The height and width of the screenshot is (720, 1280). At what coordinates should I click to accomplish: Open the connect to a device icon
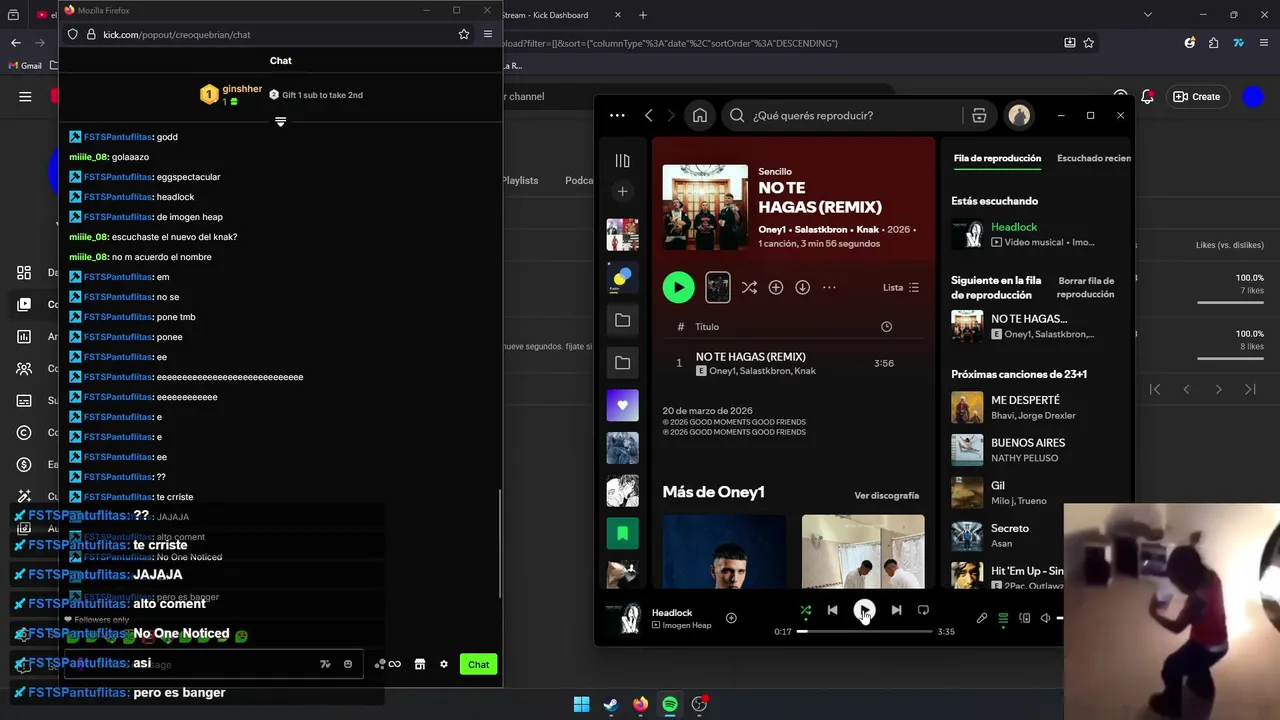[1024, 618]
